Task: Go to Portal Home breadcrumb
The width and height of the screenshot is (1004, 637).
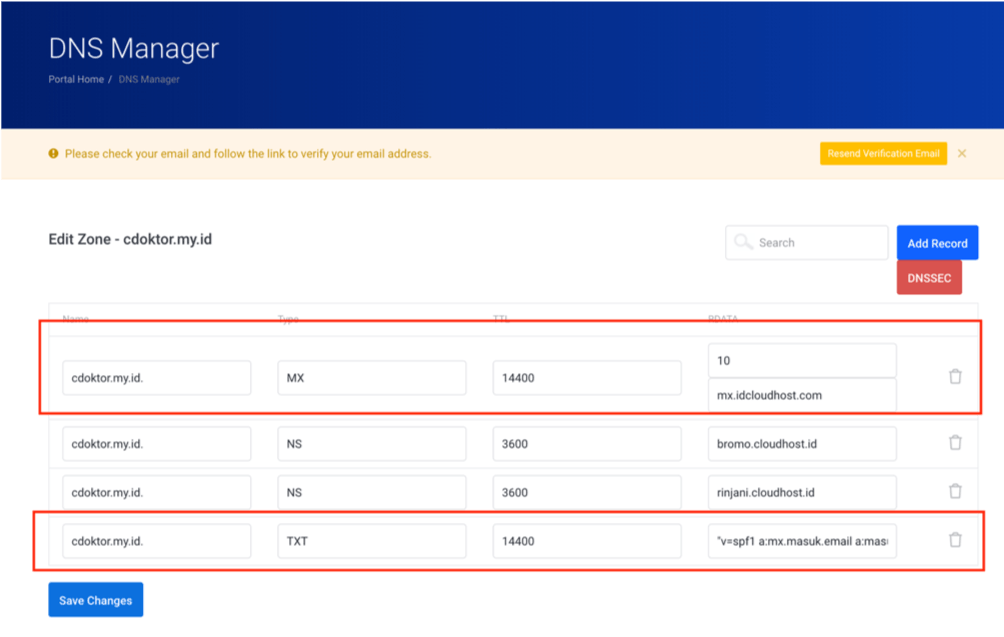Action: [76, 79]
